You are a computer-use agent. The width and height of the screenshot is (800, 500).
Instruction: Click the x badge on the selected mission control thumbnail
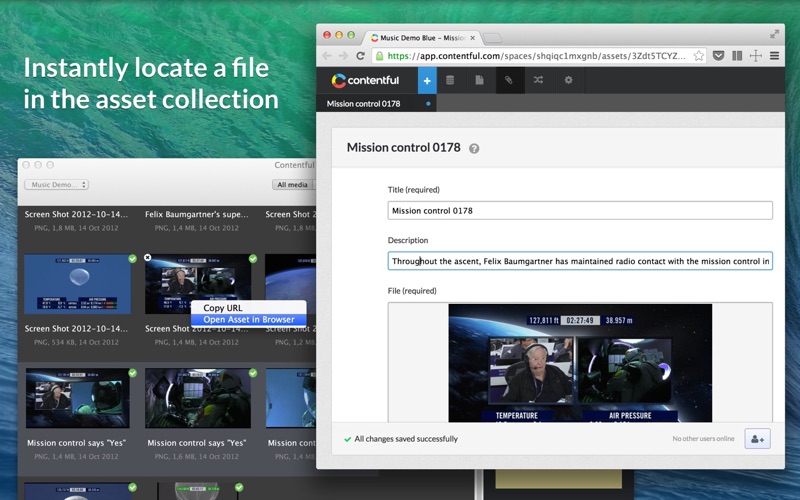[x=147, y=258]
